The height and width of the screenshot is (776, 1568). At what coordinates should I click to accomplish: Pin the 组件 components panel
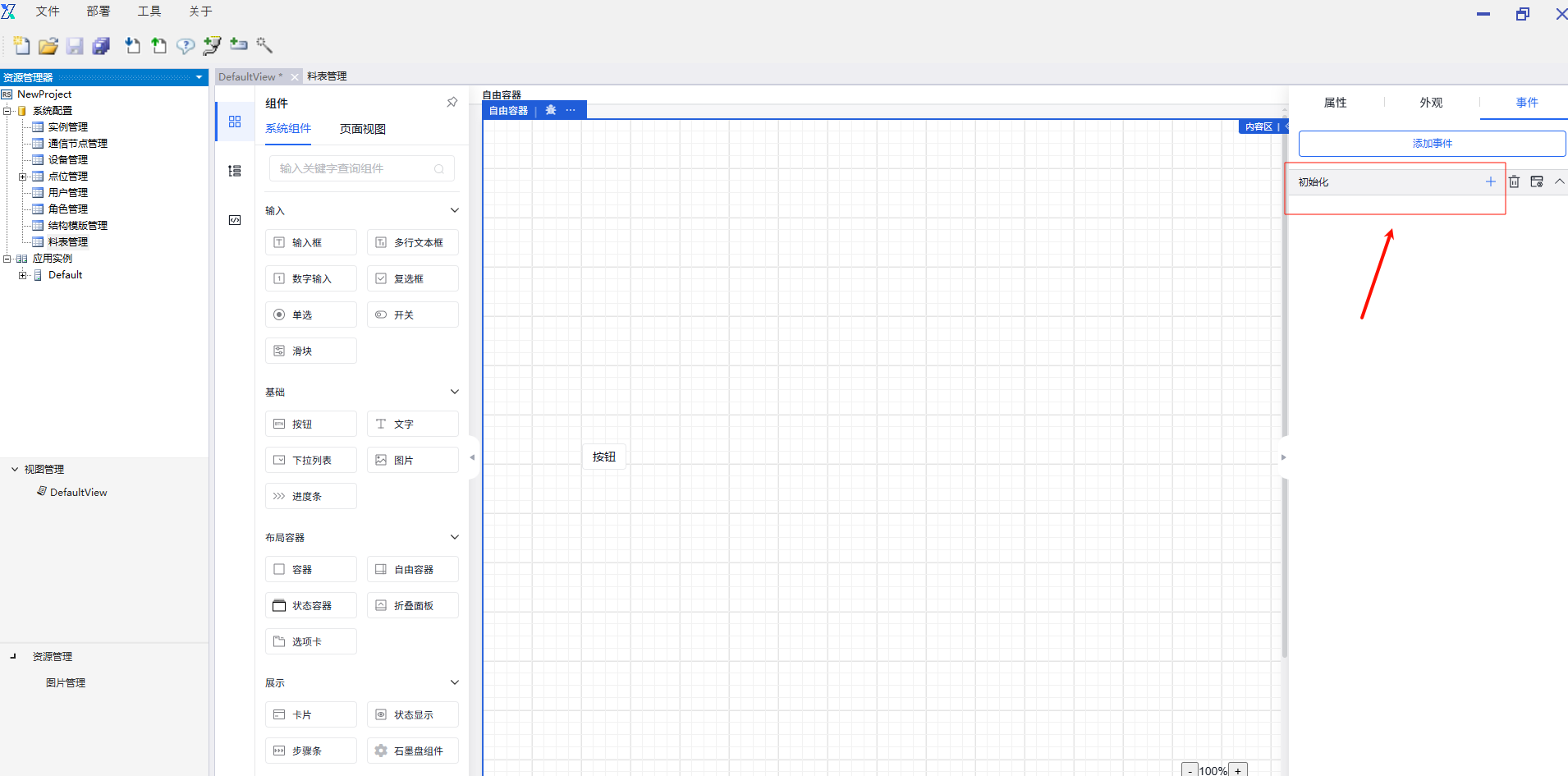point(452,103)
